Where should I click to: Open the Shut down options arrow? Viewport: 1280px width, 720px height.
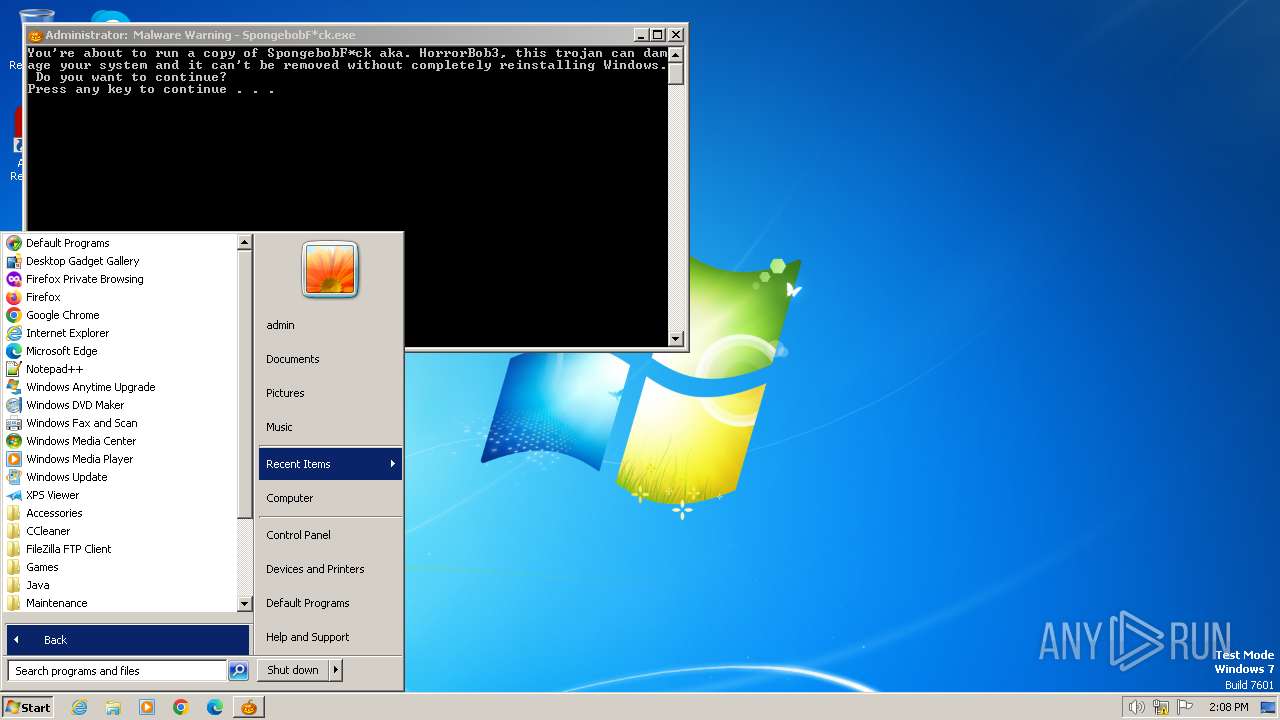pos(335,670)
